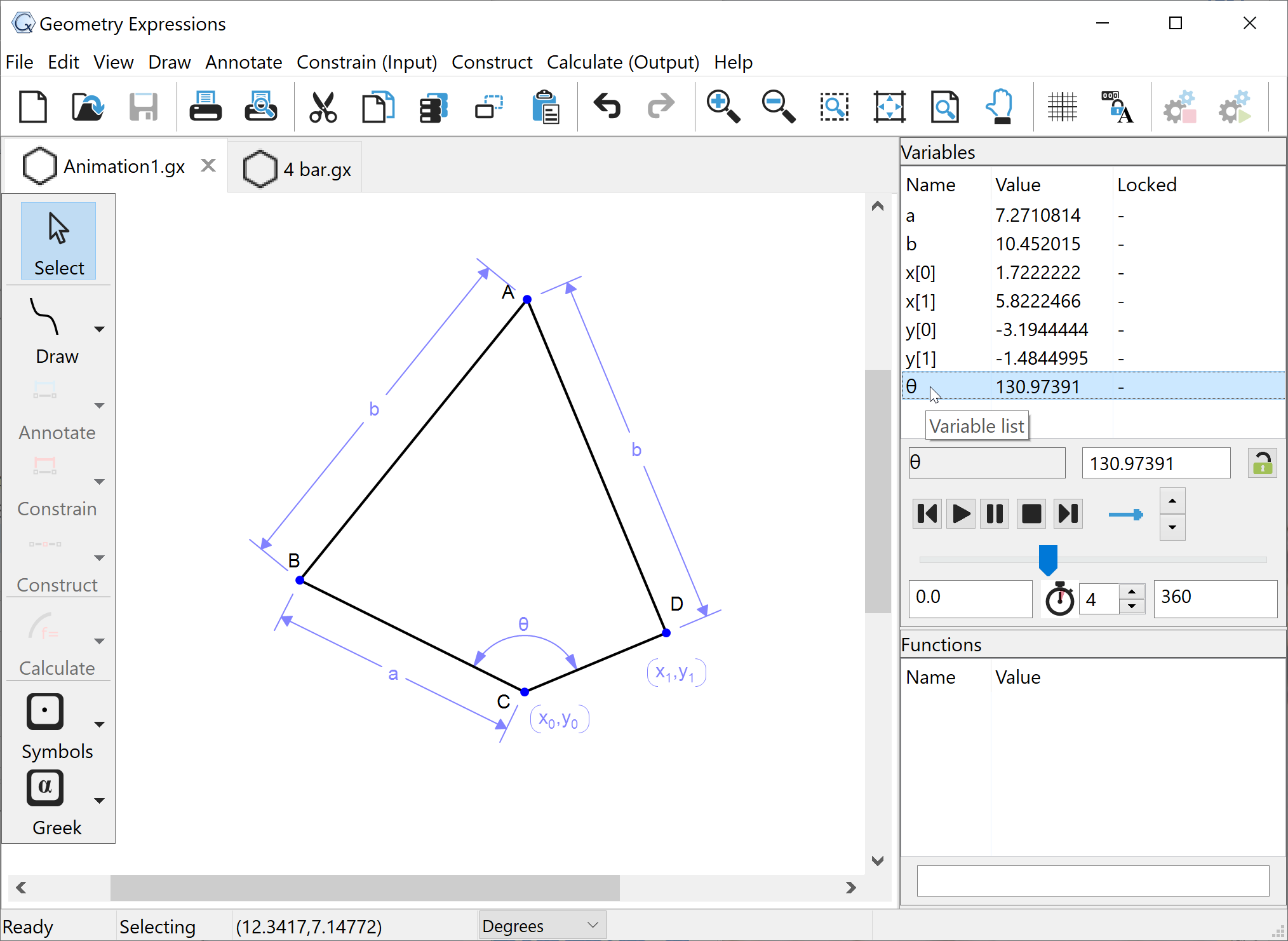Viewport: 1288px width, 941px height.
Task: Click the Zoom Out magnifier icon
Action: click(x=778, y=106)
